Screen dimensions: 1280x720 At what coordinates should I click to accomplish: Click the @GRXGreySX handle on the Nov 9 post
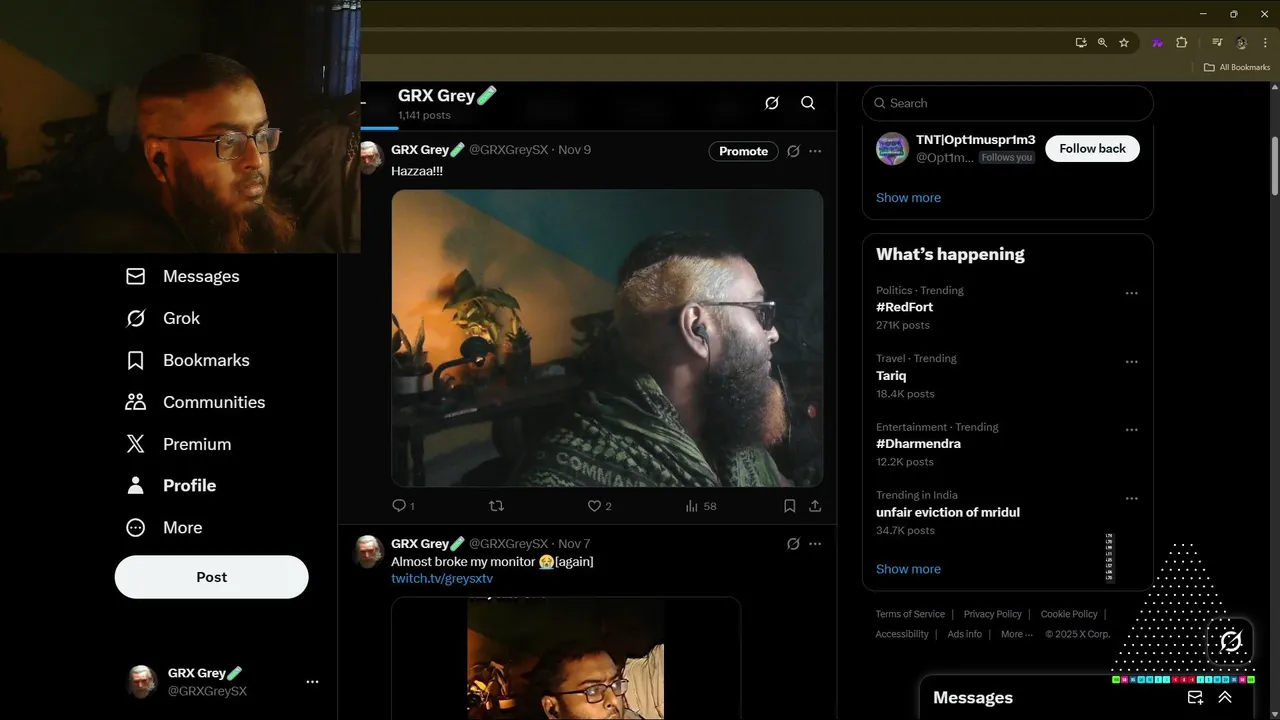508,150
